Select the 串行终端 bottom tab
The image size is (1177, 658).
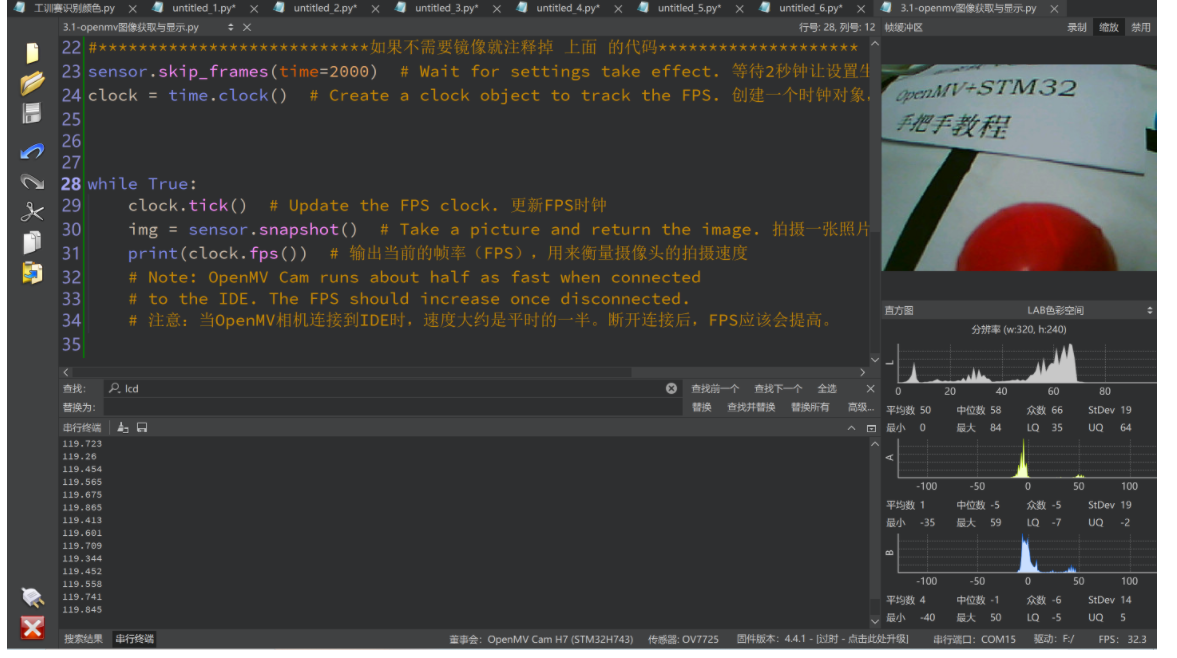pos(134,638)
